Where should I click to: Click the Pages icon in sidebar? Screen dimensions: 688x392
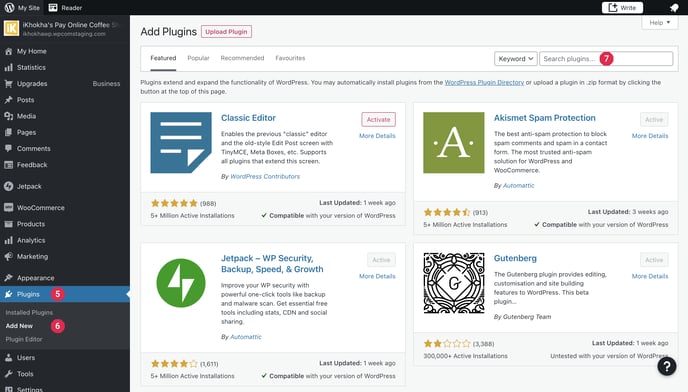pos(8,132)
